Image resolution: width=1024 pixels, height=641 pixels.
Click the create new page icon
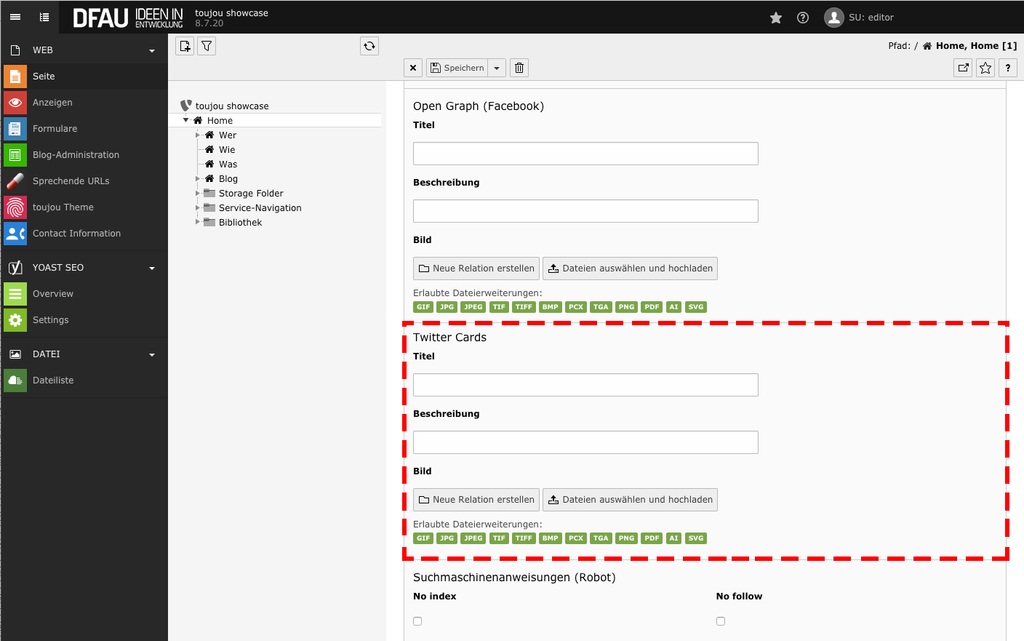(x=184, y=46)
